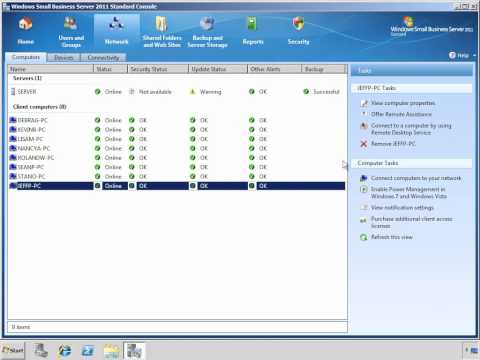Select the JEFFP-PC computer
This screenshot has width=480, height=360.
pyautogui.click(x=177, y=186)
